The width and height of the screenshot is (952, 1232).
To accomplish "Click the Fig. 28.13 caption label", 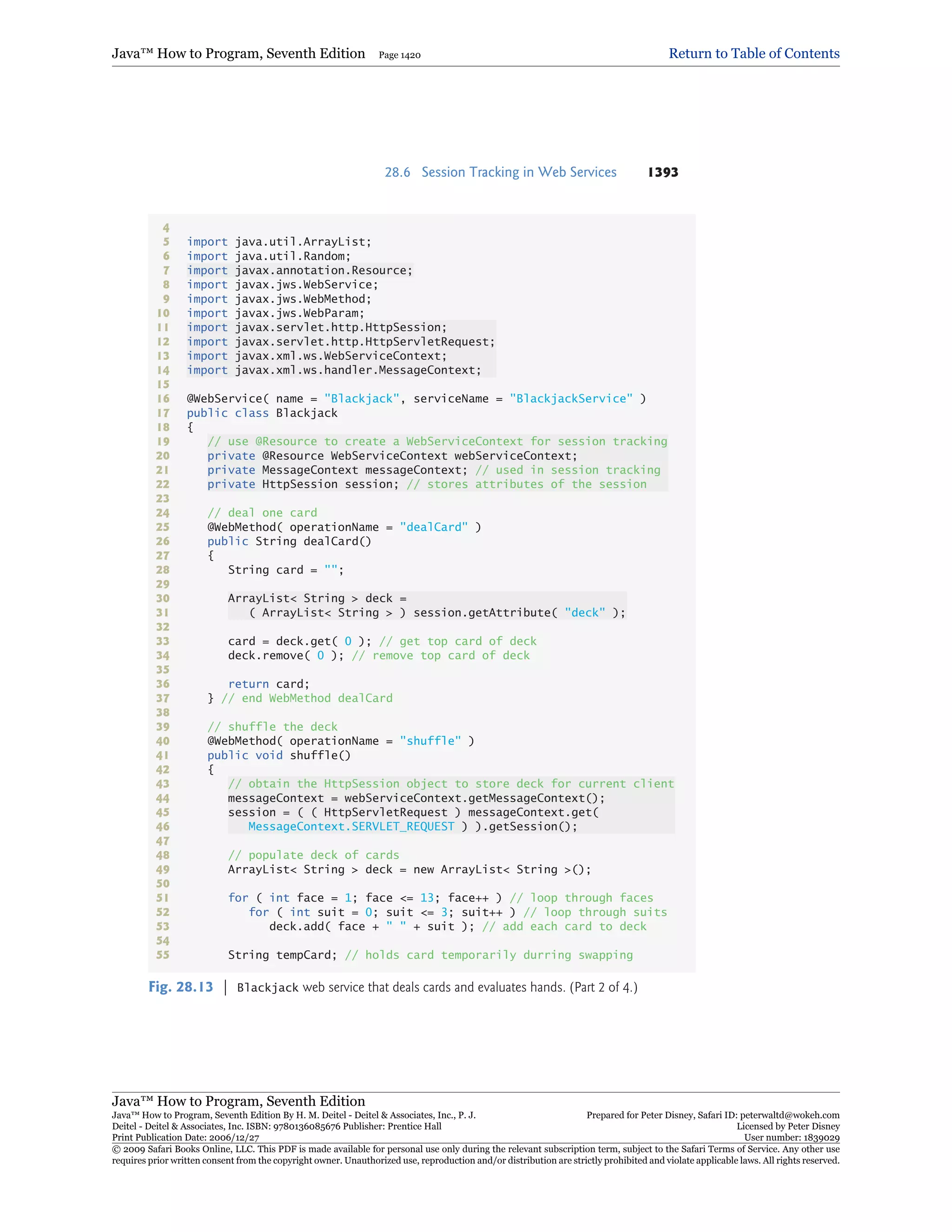I will click(x=180, y=987).
